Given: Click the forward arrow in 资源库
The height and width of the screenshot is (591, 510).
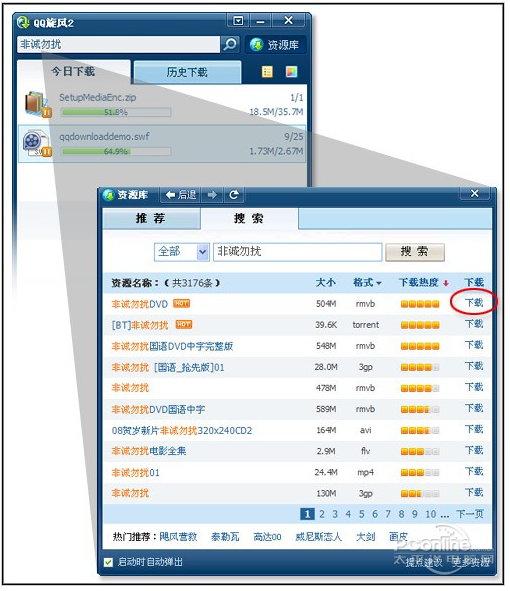Looking at the screenshot, I should point(212,195).
